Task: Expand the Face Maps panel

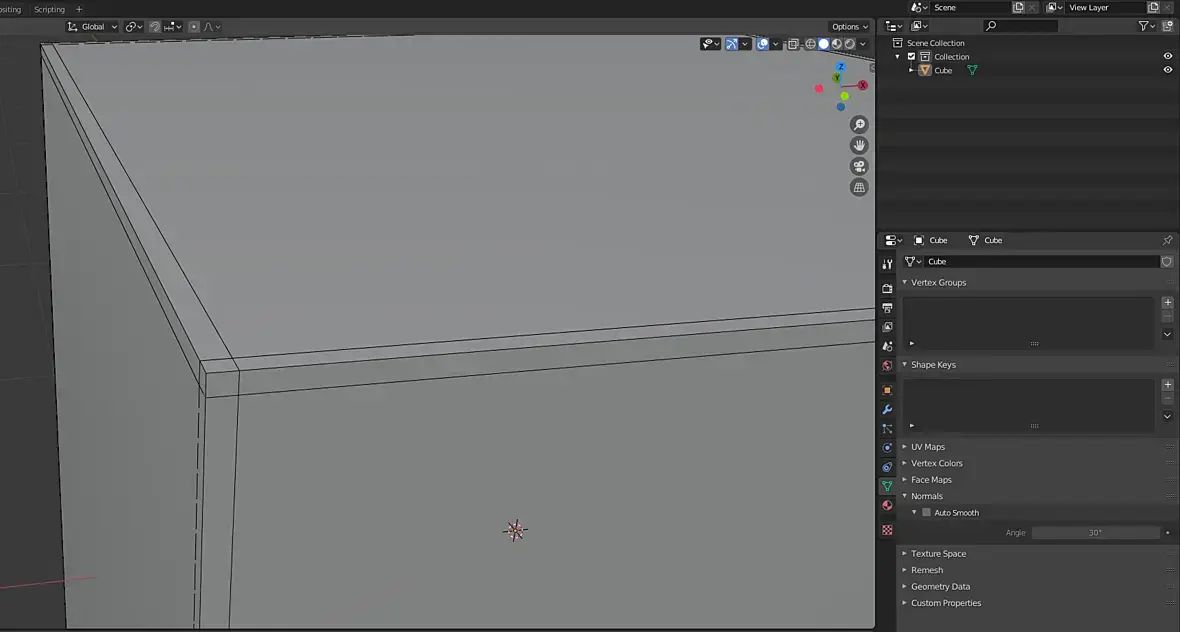Action: pos(905,479)
